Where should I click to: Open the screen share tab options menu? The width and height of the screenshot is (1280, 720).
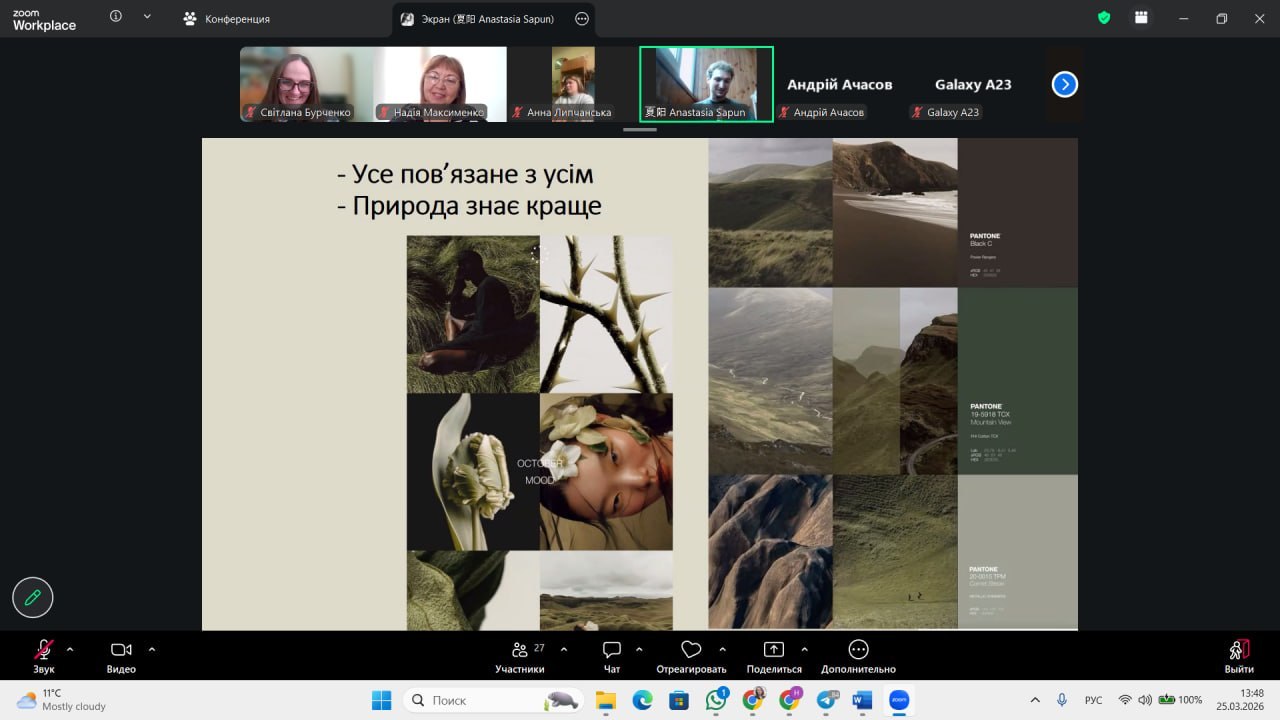582,19
